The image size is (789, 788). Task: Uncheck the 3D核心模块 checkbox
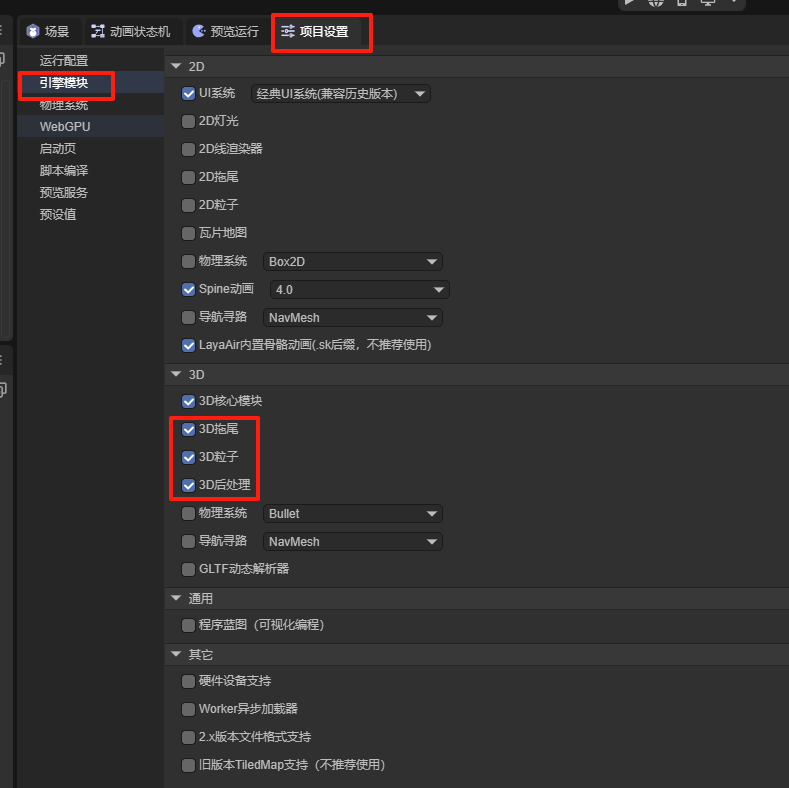pyautogui.click(x=188, y=402)
